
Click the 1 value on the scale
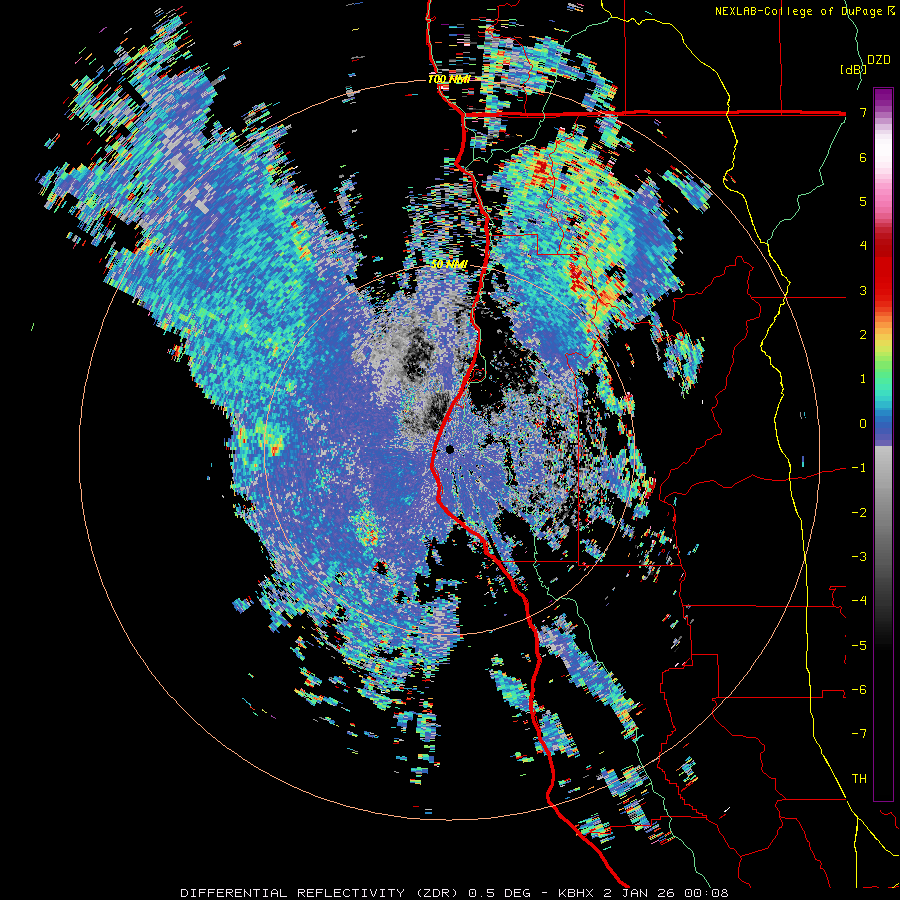pos(863,379)
